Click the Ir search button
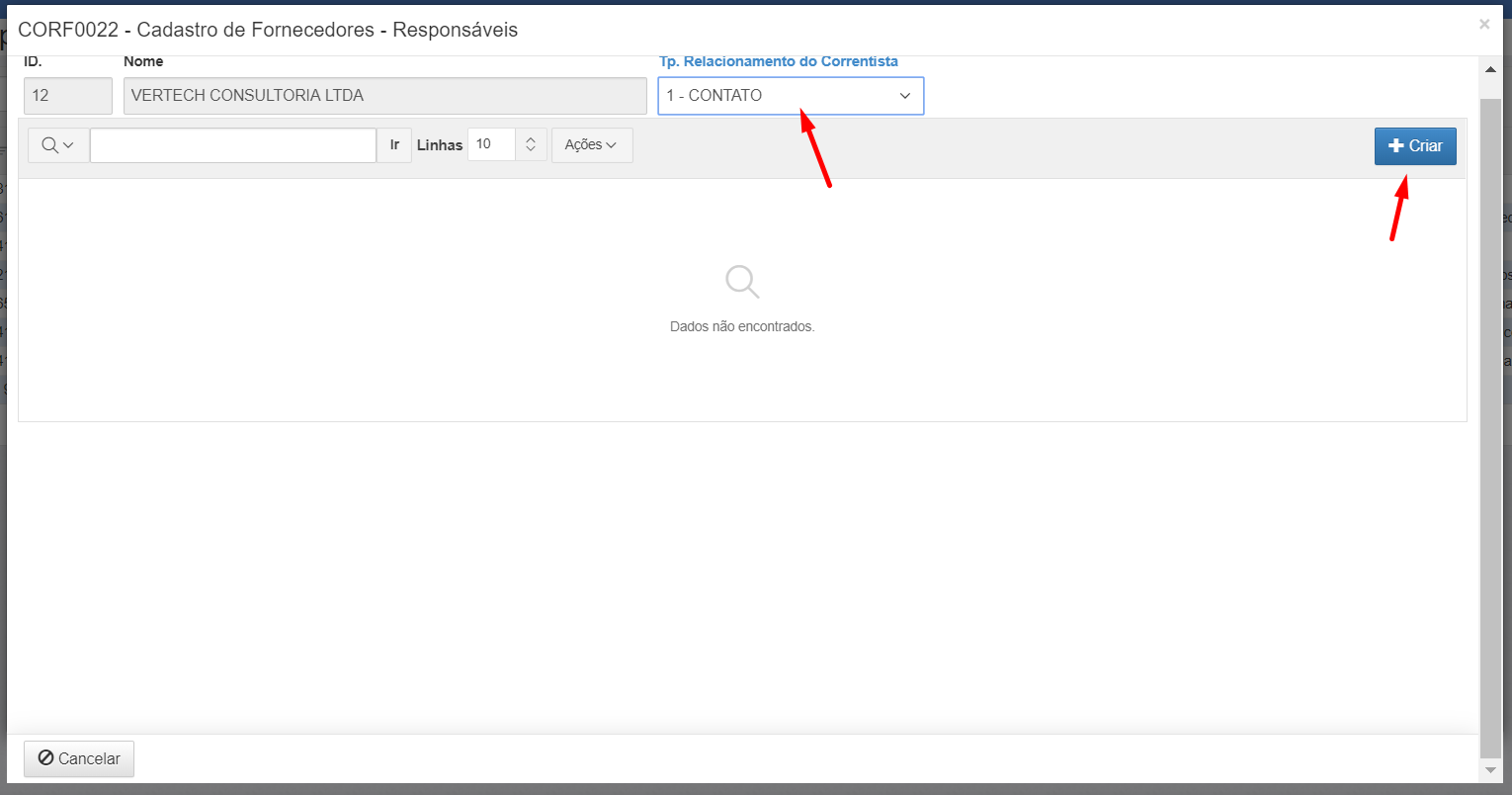 [x=394, y=145]
